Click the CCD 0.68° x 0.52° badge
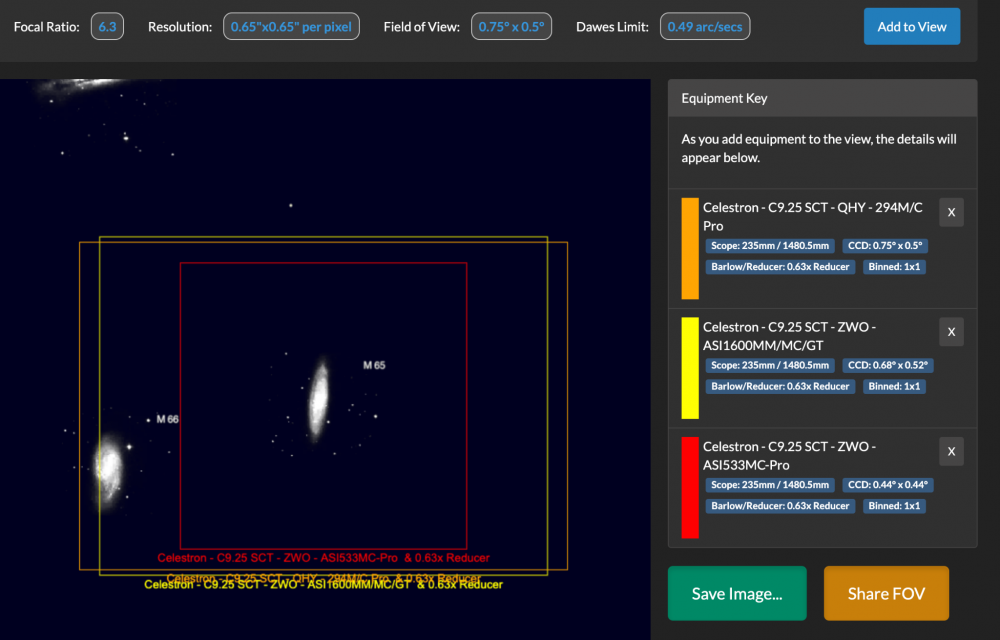Viewport: 1000px width, 640px height. [888, 365]
